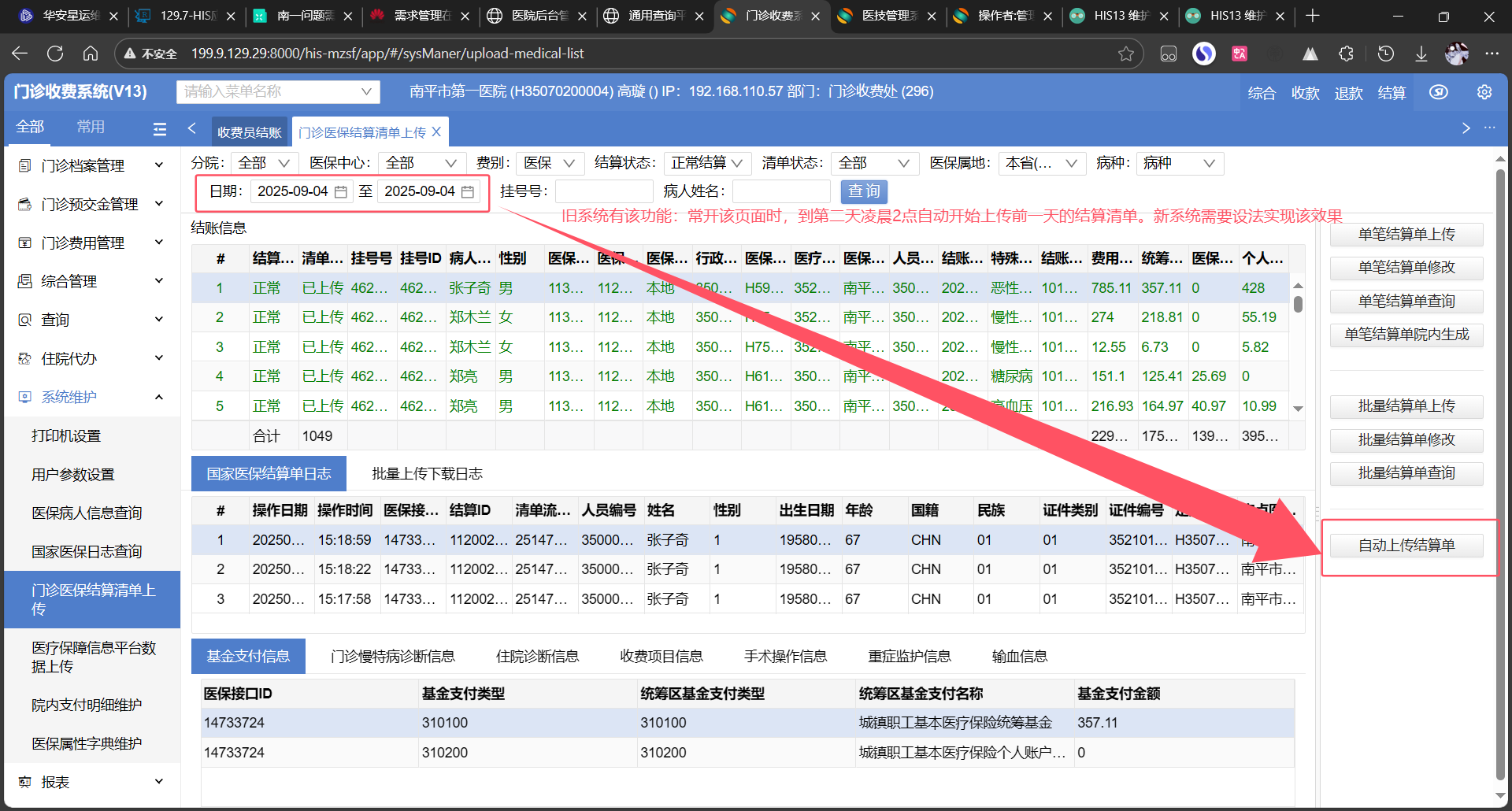The width and height of the screenshot is (1512, 811).
Task: Click 系统维护 sidebar icon
Action: 25,397
